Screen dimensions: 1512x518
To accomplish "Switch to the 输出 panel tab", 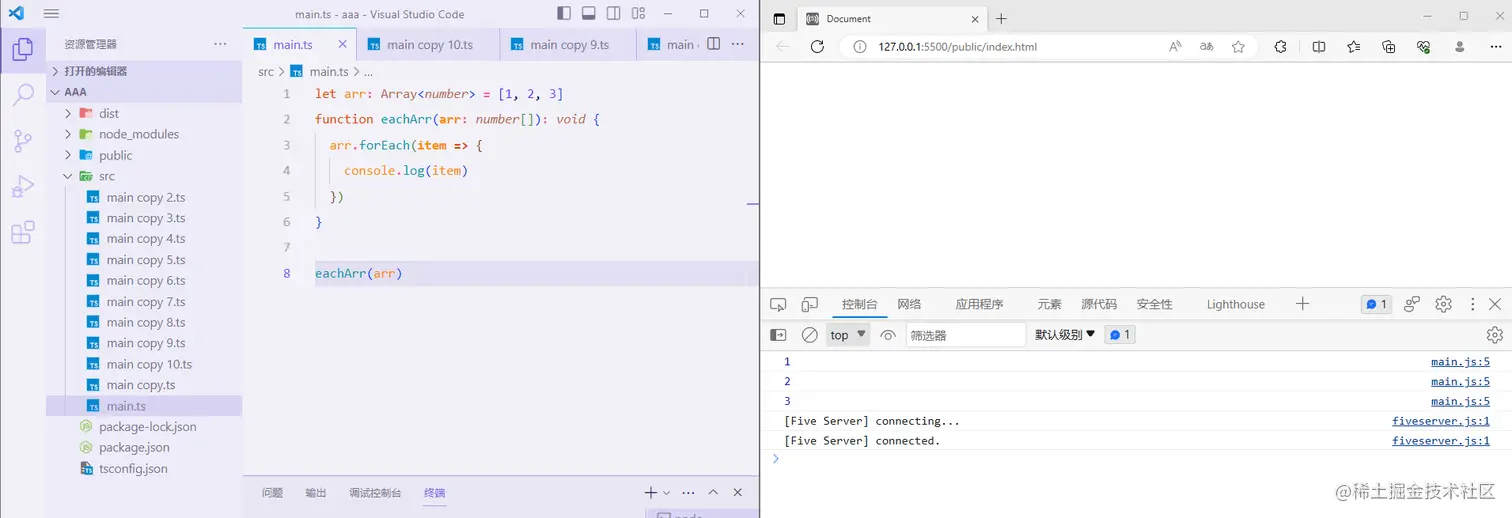I will click(316, 493).
